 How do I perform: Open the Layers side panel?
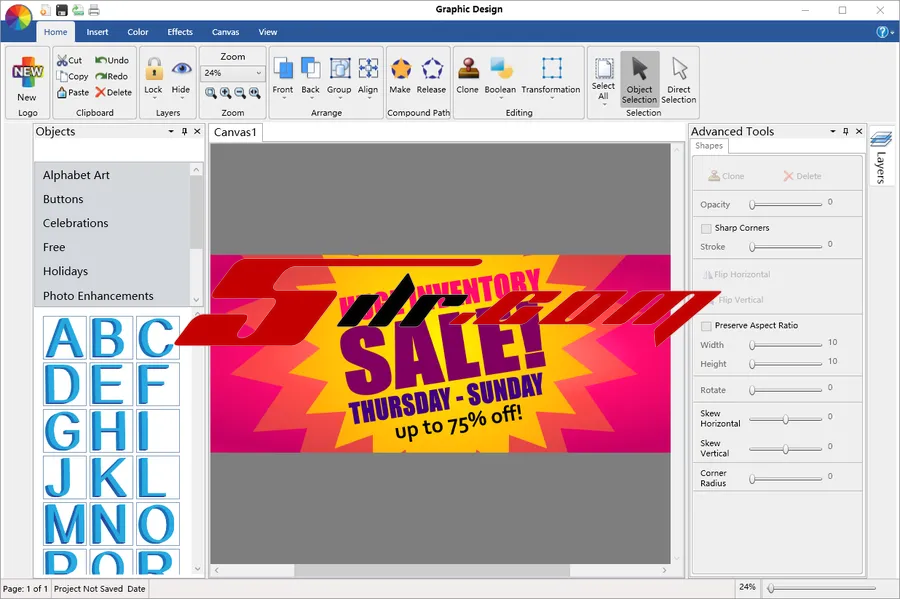coord(882,155)
